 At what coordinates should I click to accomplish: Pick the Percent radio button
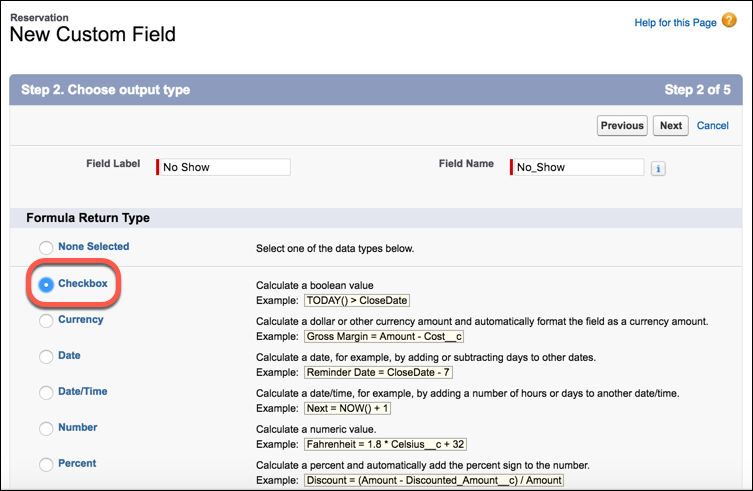[x=46, y=465]
